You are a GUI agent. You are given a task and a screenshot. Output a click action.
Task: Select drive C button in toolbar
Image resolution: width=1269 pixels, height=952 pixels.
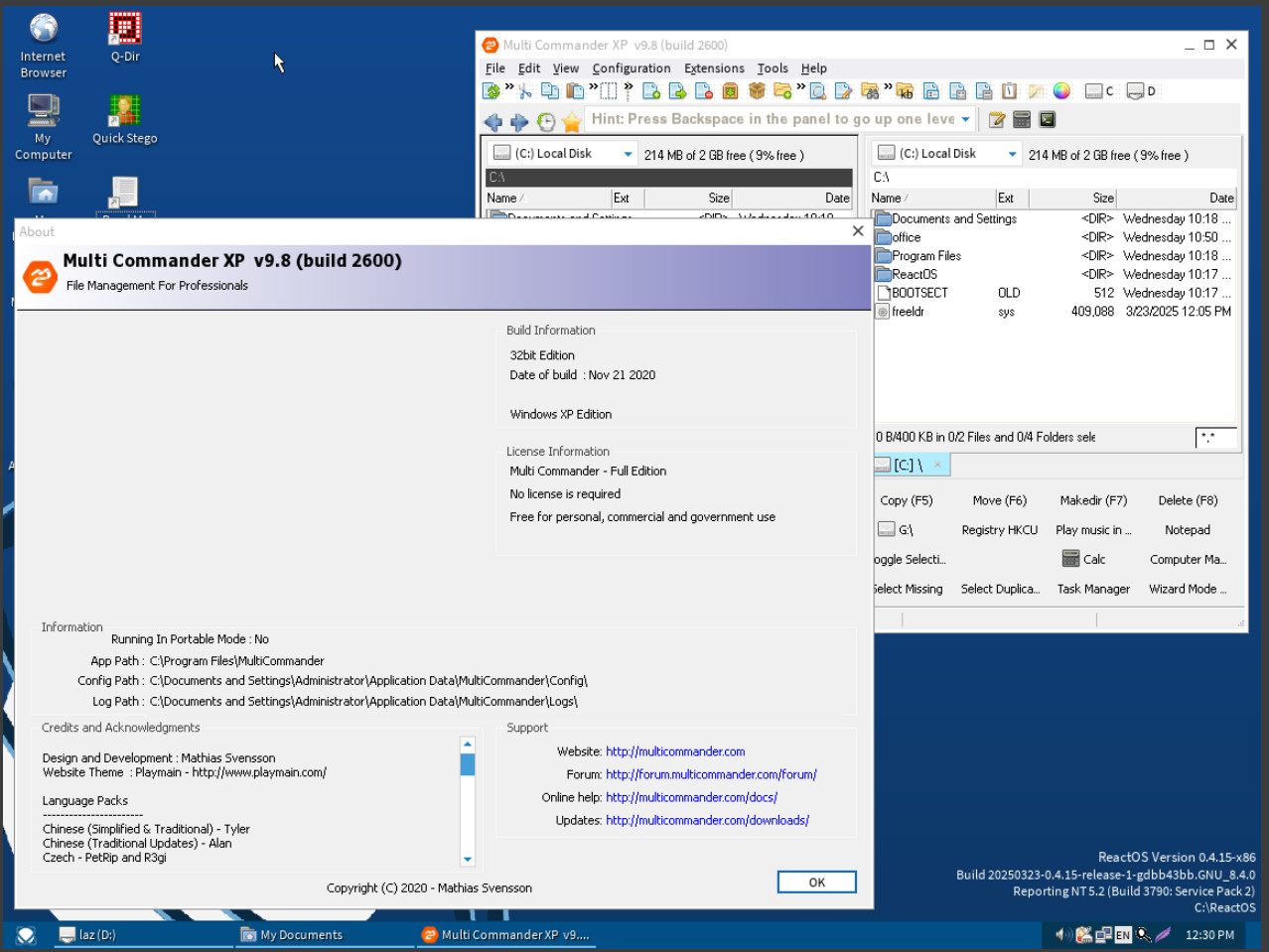(1099, 91)
